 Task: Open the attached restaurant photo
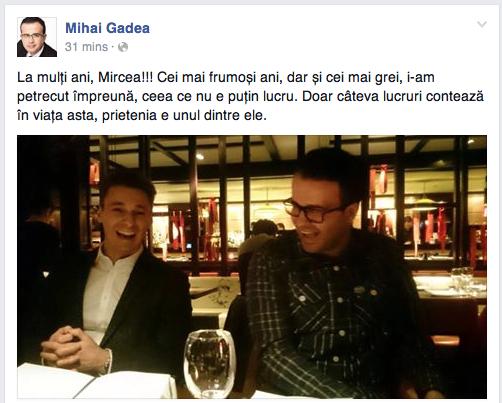pos(252,267)
